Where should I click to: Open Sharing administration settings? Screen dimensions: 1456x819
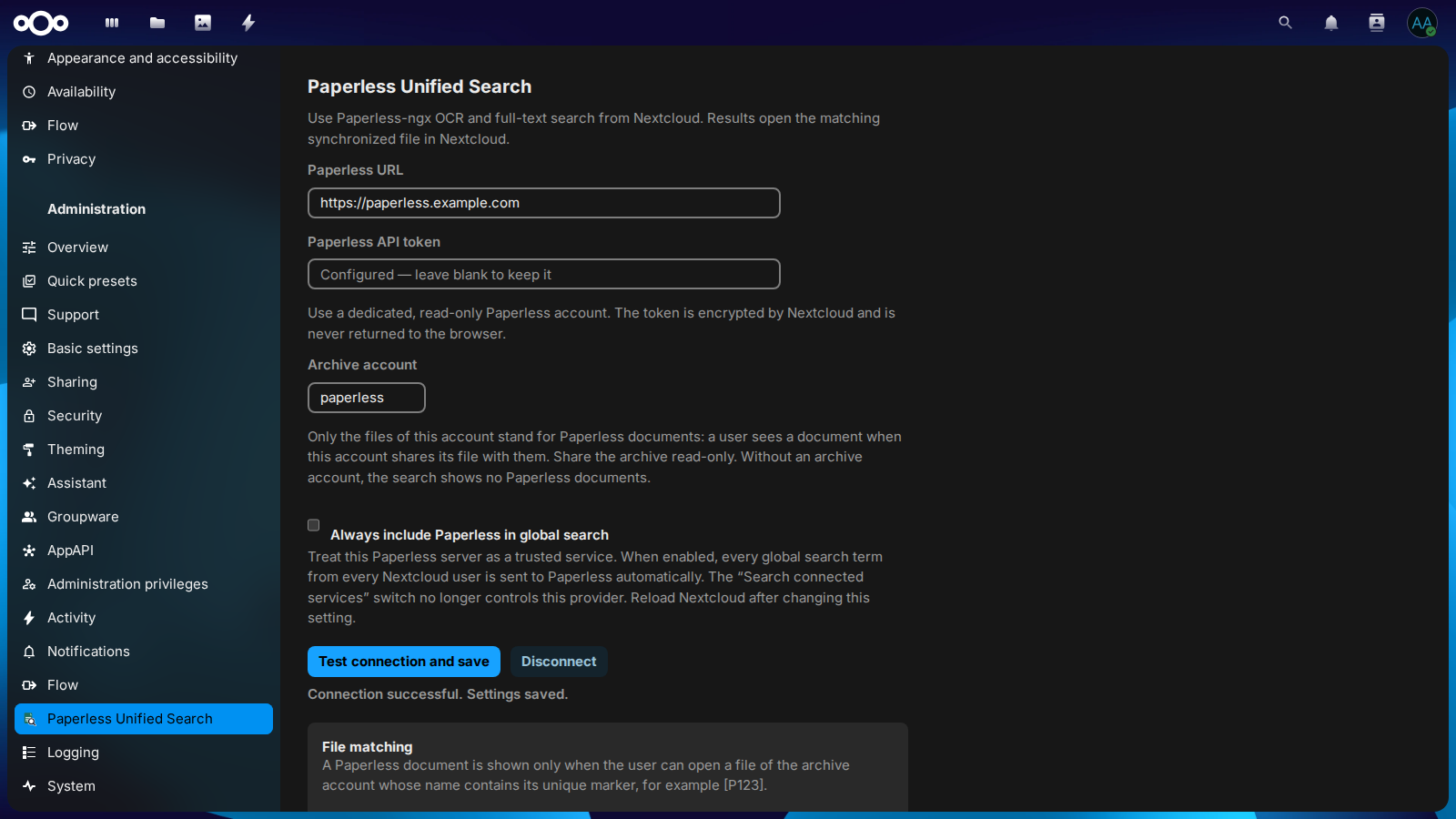tap(144, 382)
